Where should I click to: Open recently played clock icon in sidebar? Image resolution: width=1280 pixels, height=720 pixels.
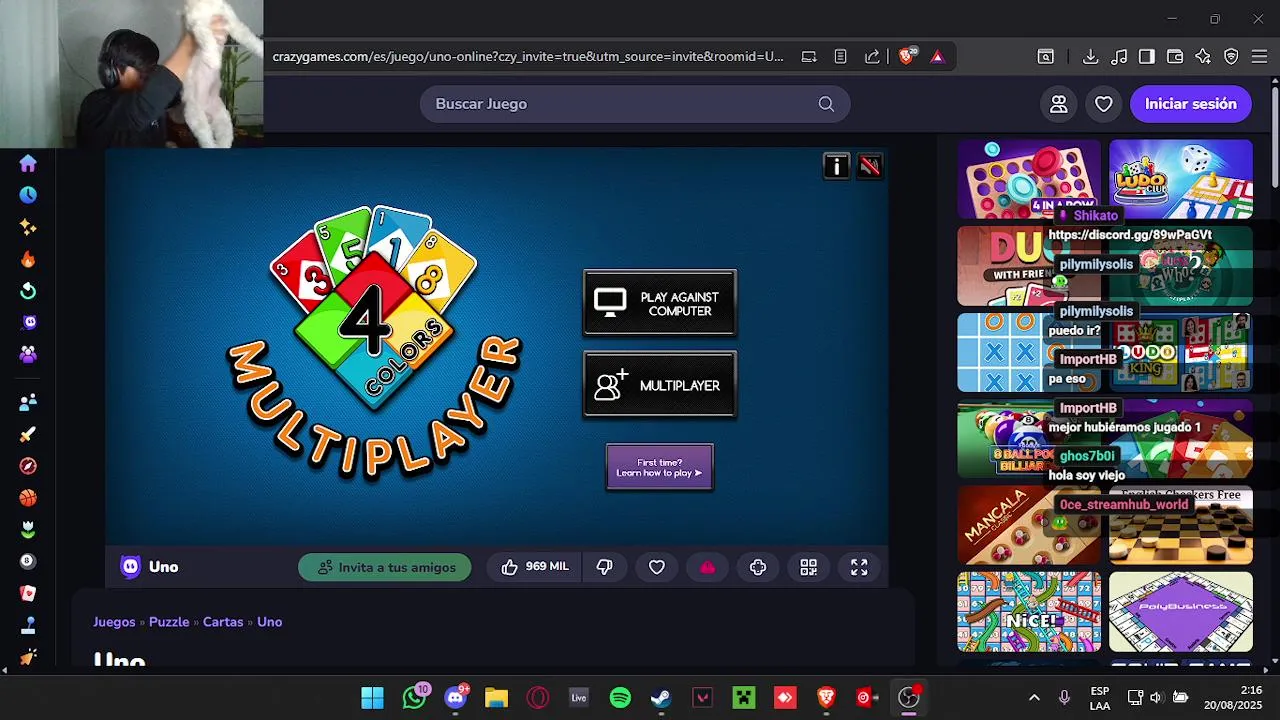click(28, 195)
